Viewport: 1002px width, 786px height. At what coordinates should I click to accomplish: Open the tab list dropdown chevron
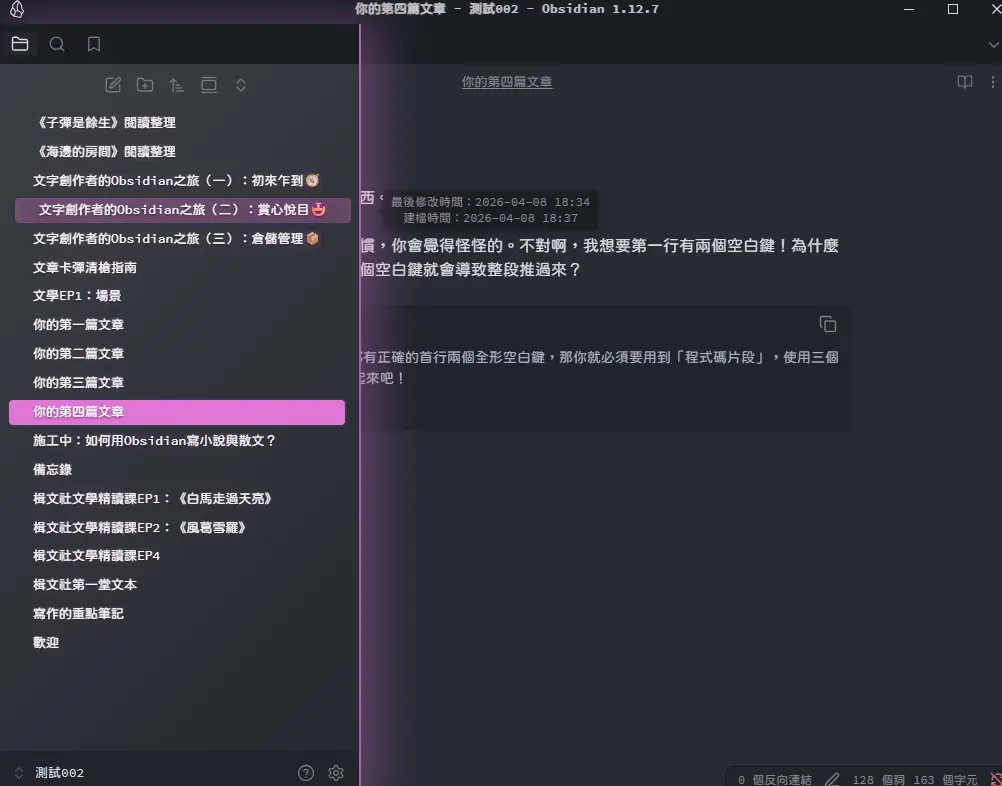tap(991, 44)
